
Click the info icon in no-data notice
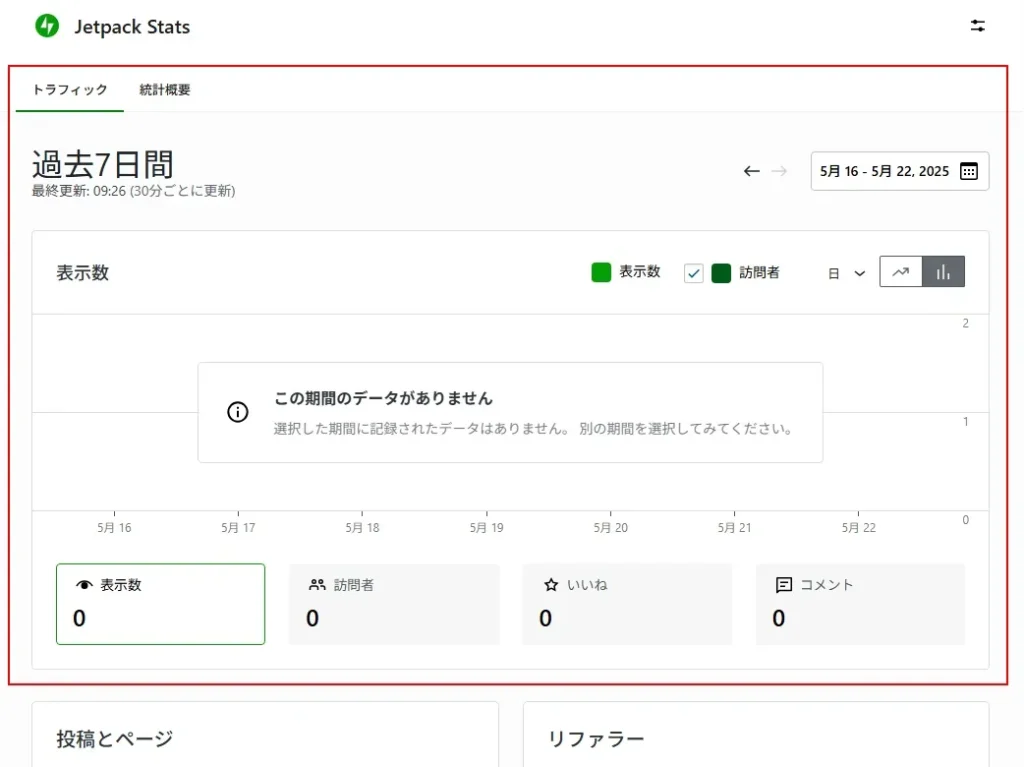[238, 412]
